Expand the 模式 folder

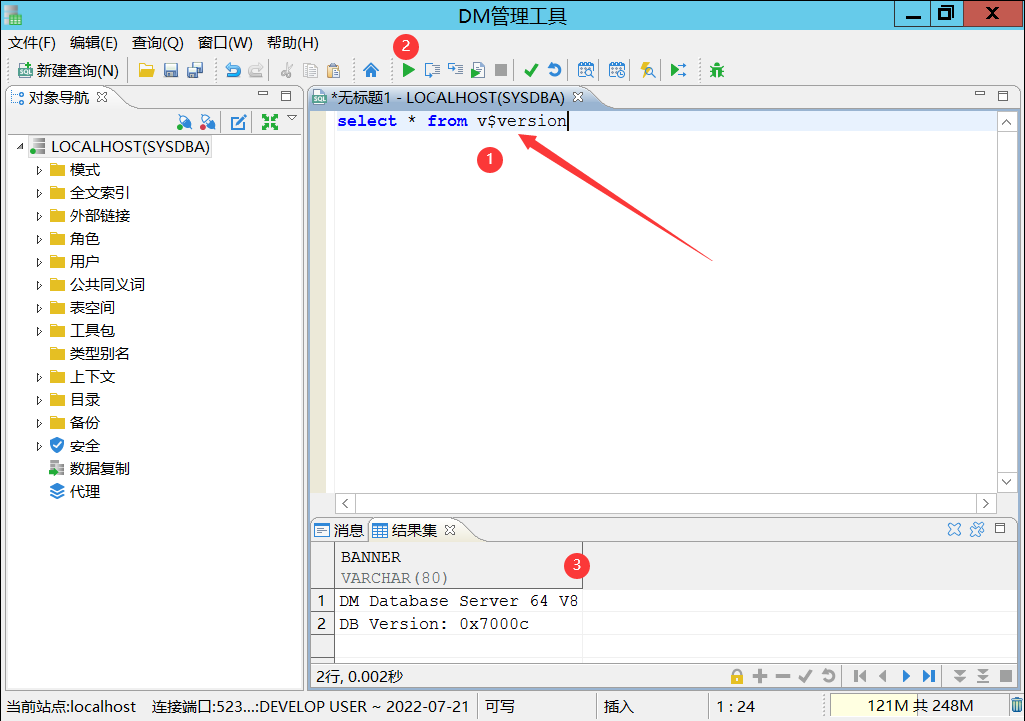(x=39, y=170)
